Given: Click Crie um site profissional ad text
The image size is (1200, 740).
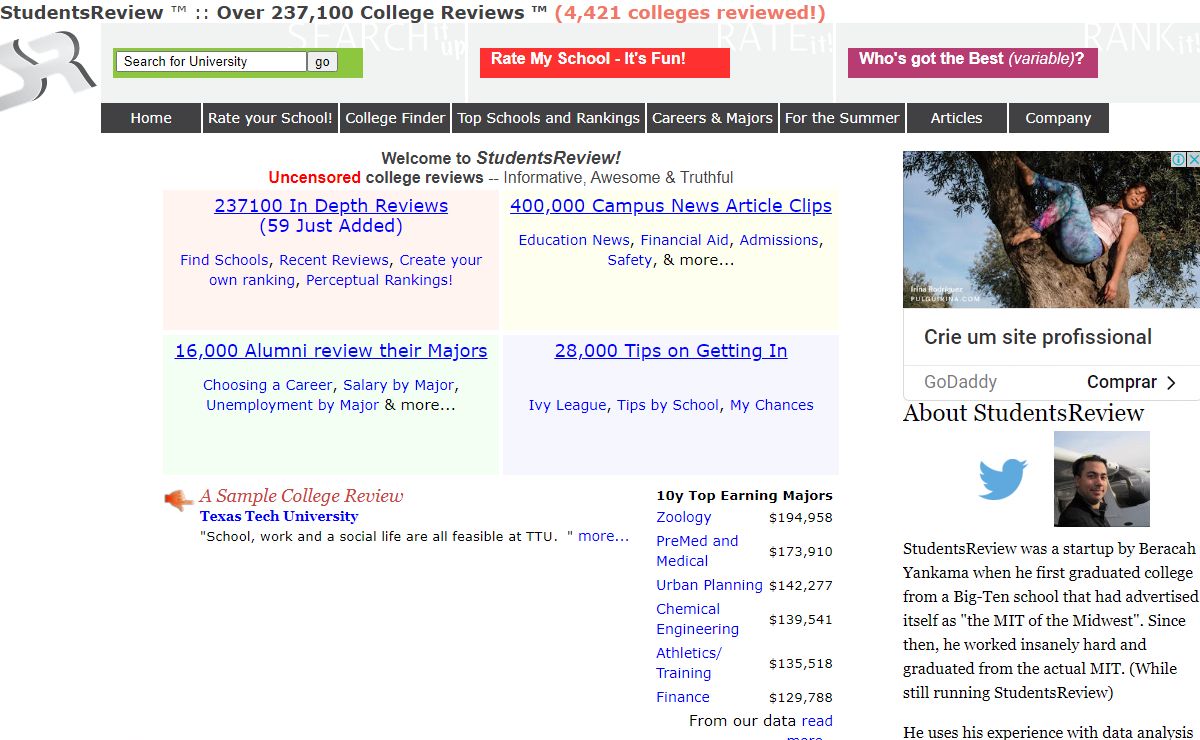Looking at the screenshot, I should 1038,337.
